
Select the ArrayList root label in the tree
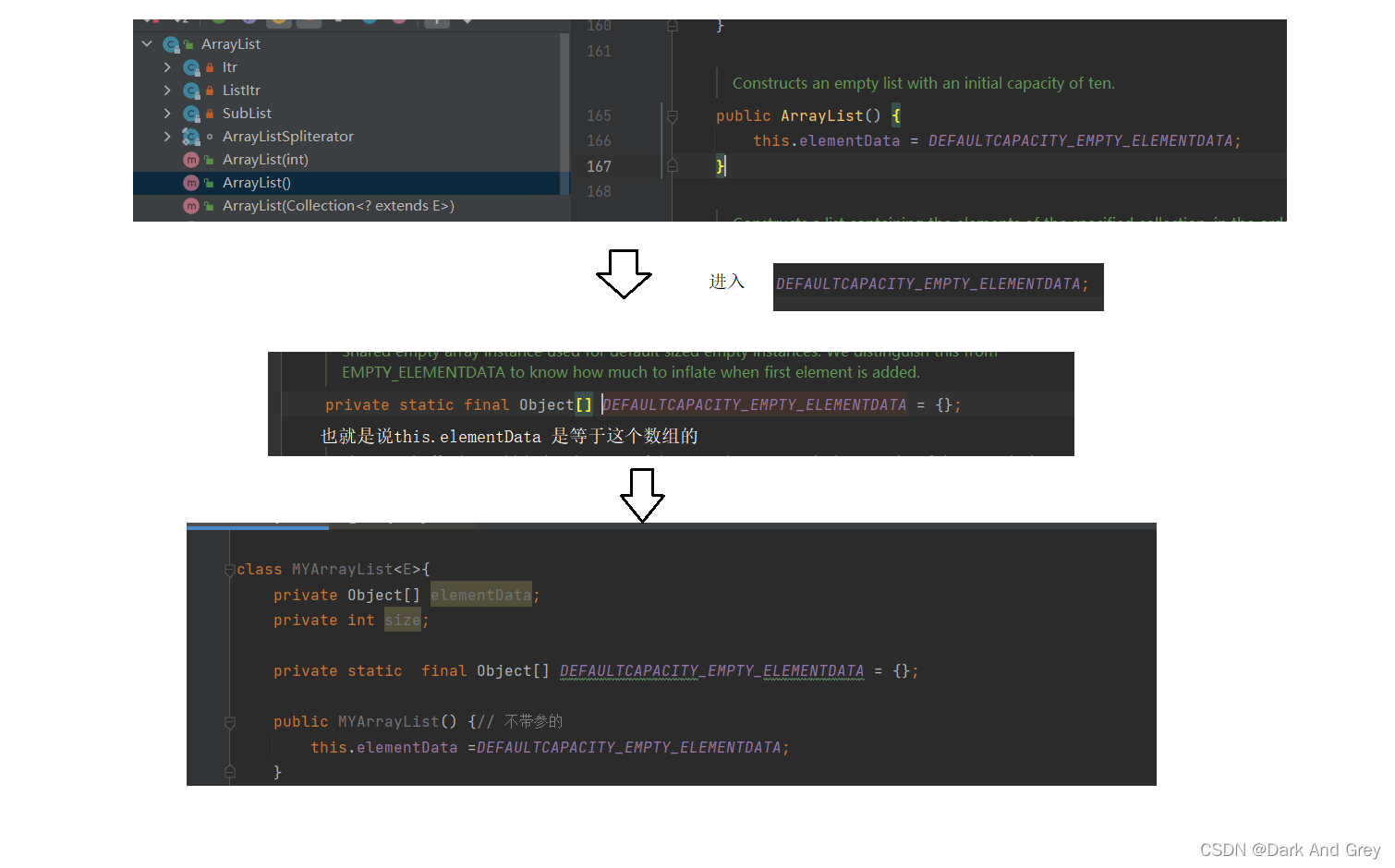(x=231, y=44)
